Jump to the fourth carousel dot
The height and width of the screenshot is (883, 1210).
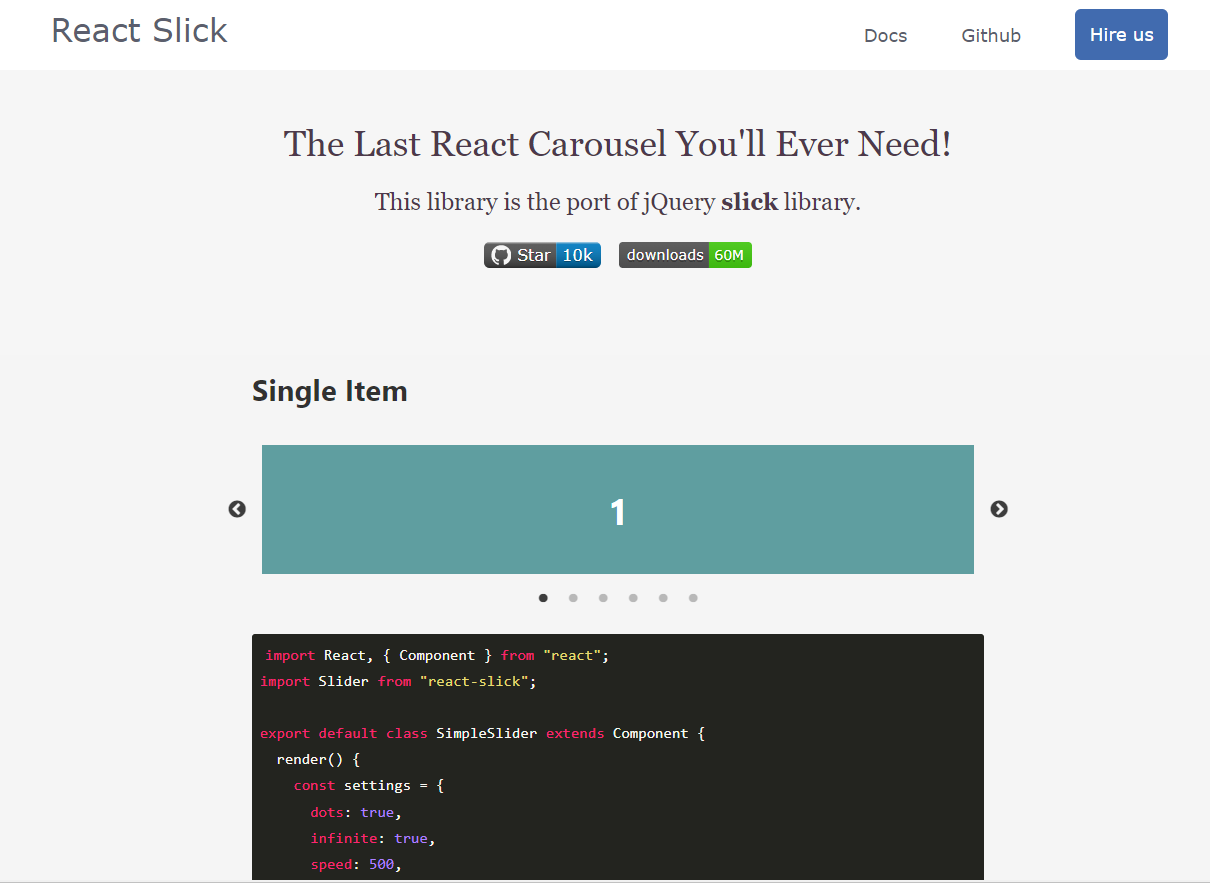pyautogui.click(x=633, y=598)
